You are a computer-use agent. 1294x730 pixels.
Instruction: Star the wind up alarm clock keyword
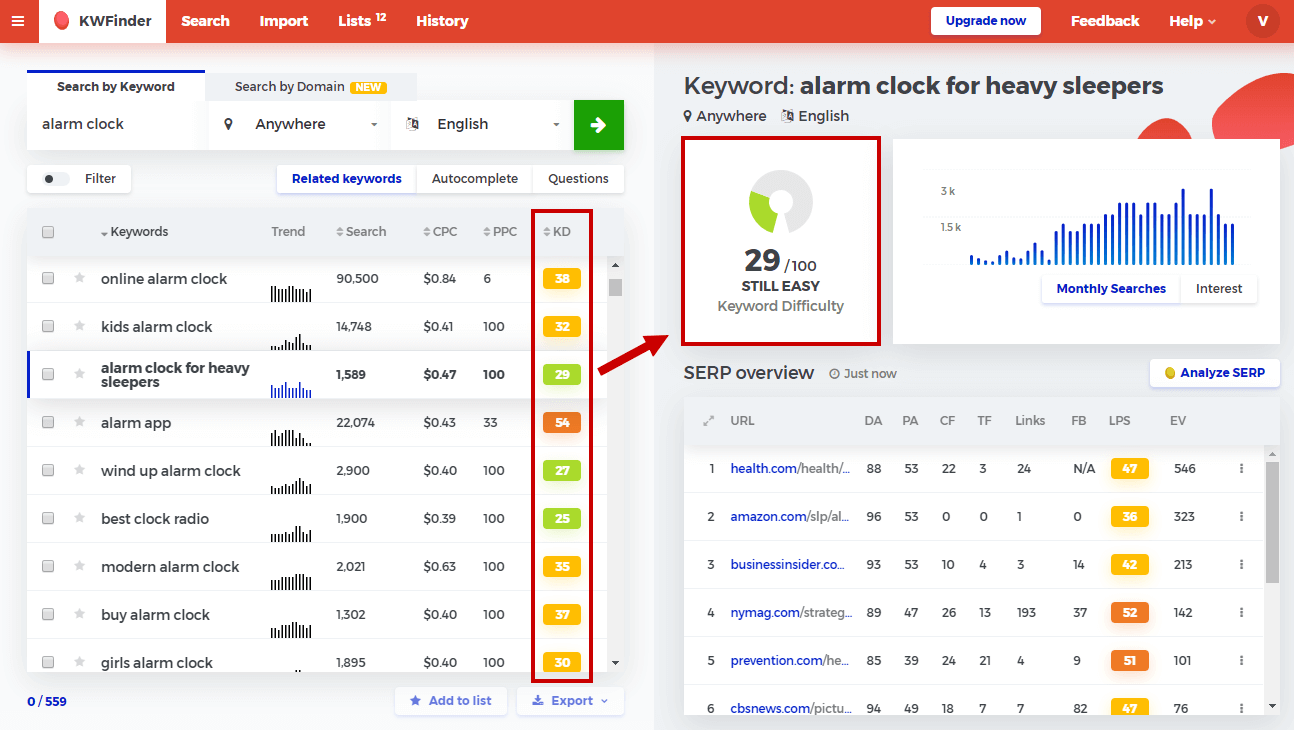(x=79, y=470)
